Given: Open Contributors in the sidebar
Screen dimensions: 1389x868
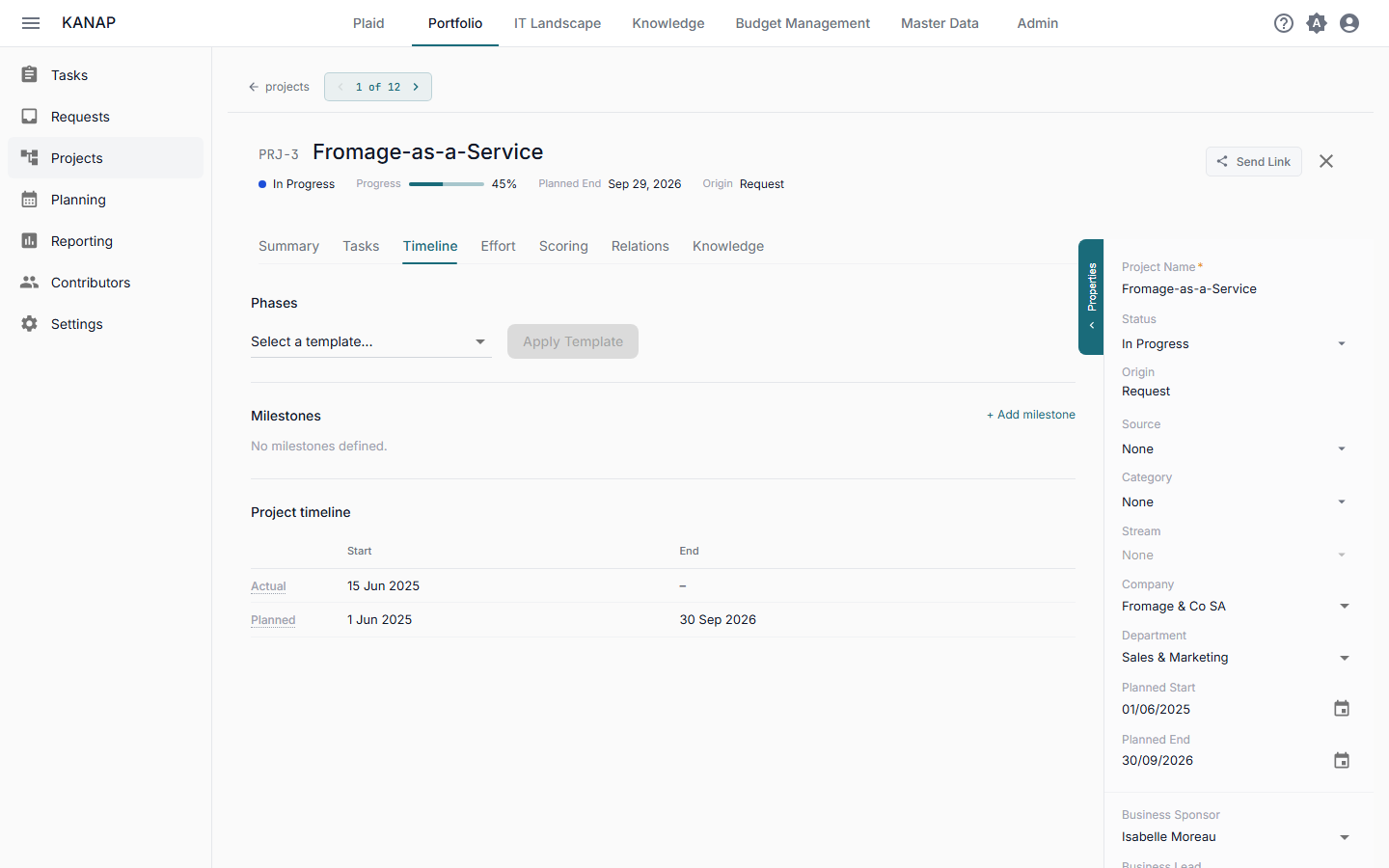Looking at the screenshot, I should 106,283.
